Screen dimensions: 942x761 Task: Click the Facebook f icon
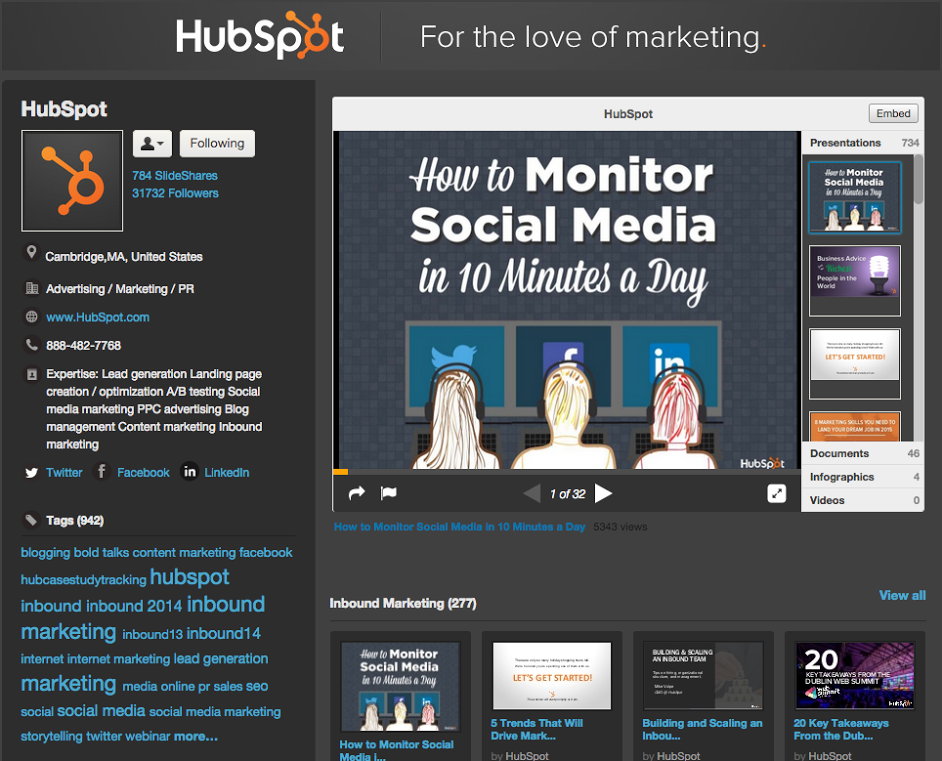point(102,471)
